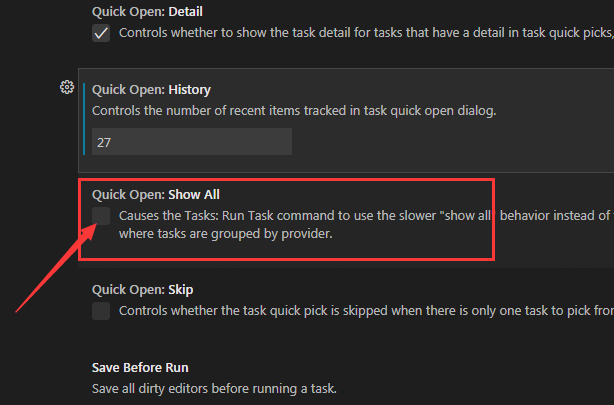
Task: Select the "Quick Open: Skip" setting title
Action: click(x=142, y=289)
